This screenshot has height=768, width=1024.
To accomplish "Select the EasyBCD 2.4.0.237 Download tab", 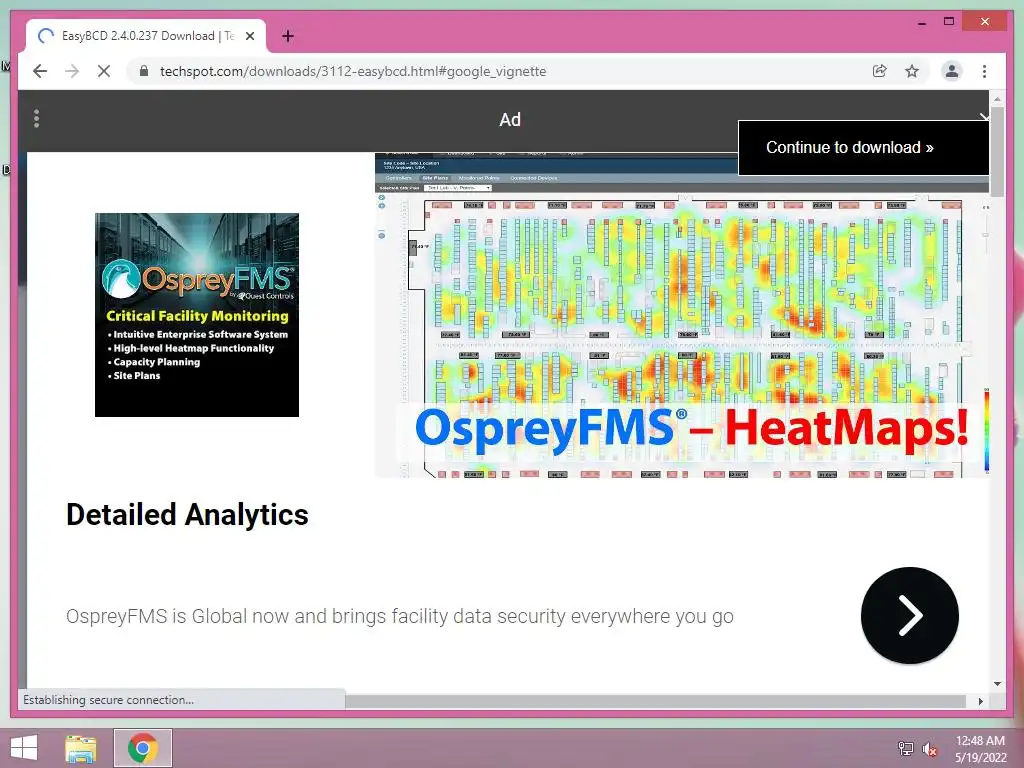I will (x=146, y=36).
